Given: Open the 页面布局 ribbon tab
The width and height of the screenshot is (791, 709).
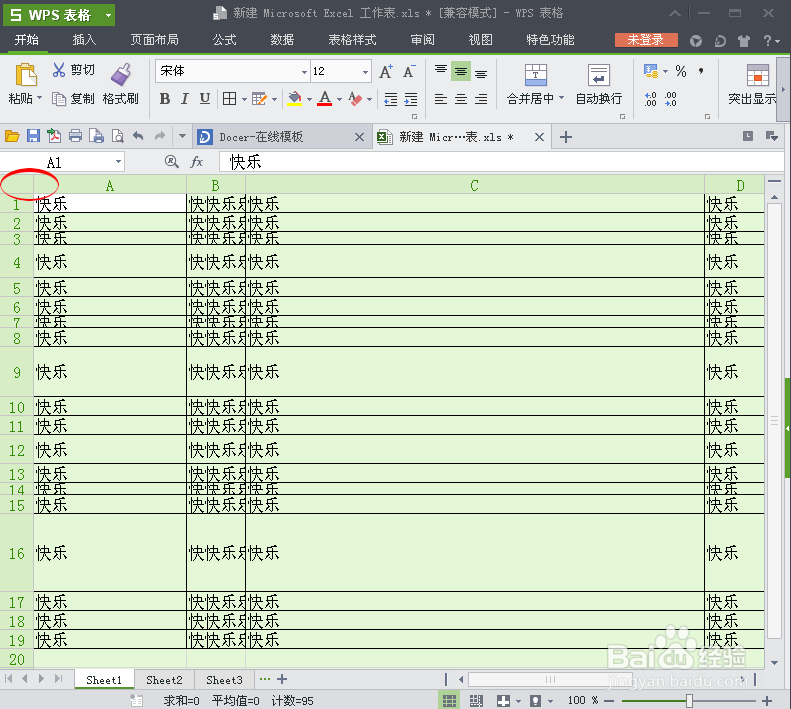Looking at the screenshot, I should coord(154,39).
